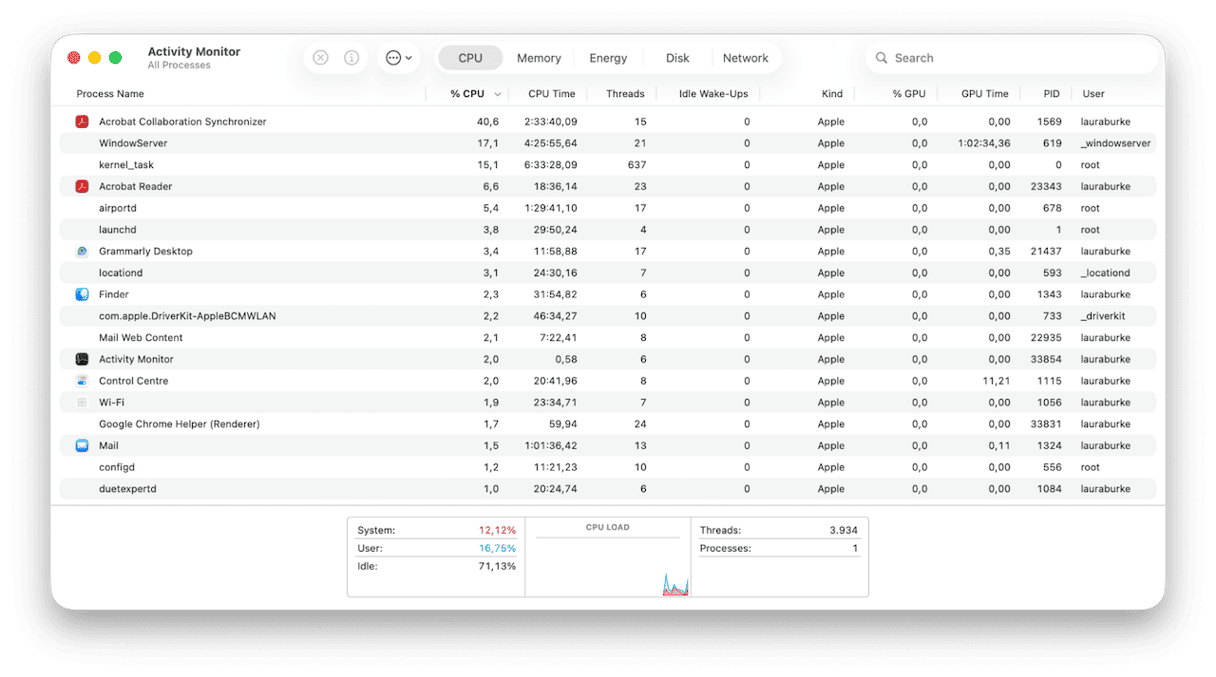Open the ellipsis options dropdown in the toolbar
The width and height of the screenshot is (1216, 677).
pos(398,57)
